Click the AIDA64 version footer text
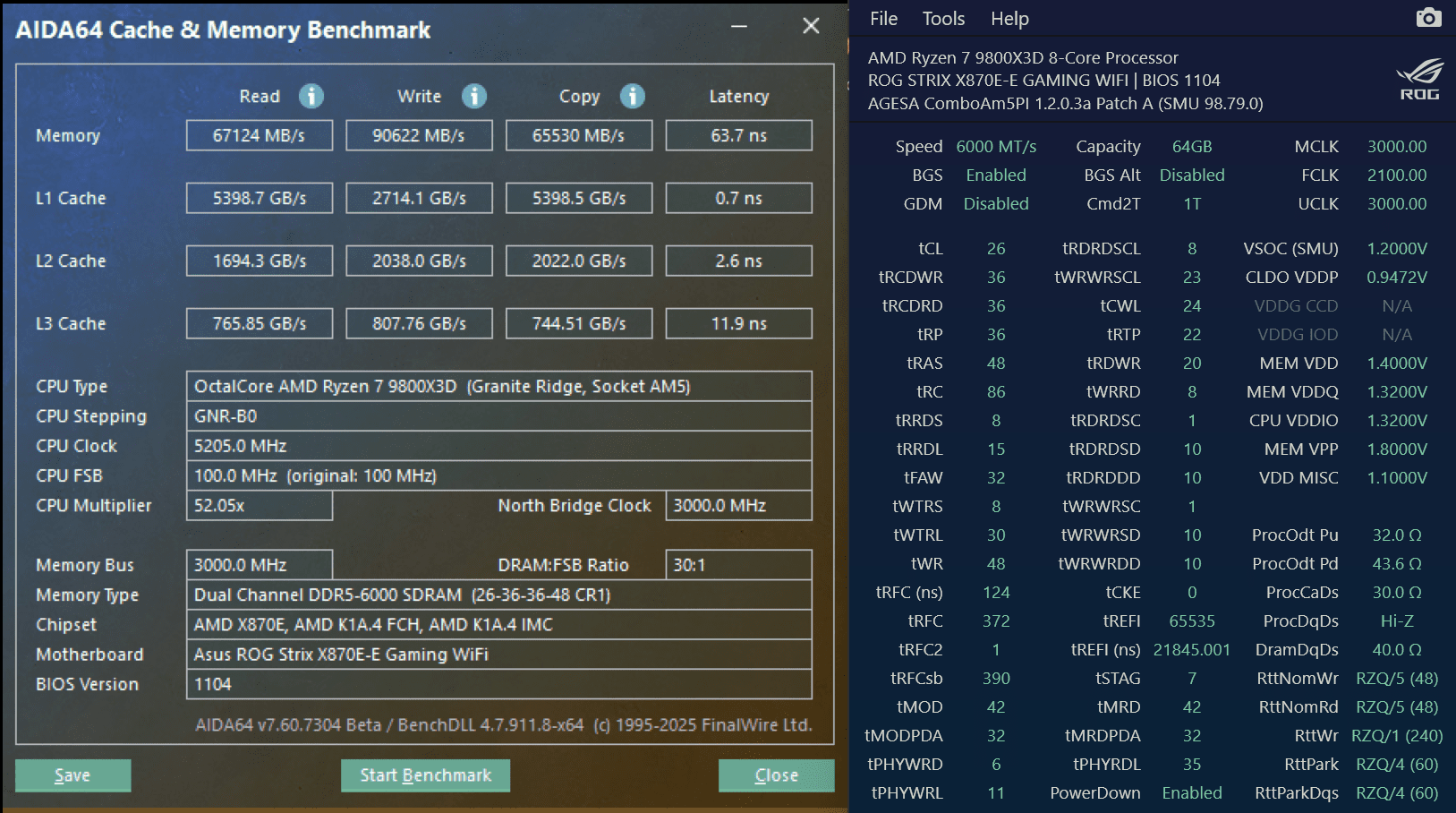This screenshot has height=813, width=1456. click(504, 725)
